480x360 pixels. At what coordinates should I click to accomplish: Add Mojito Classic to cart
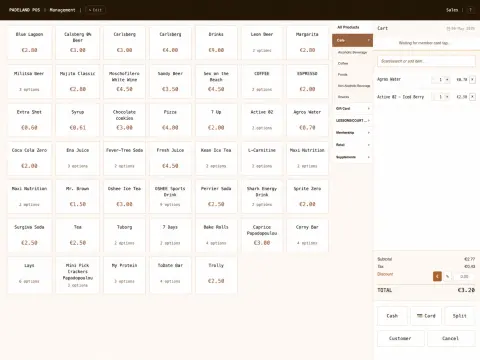[78, 82]
